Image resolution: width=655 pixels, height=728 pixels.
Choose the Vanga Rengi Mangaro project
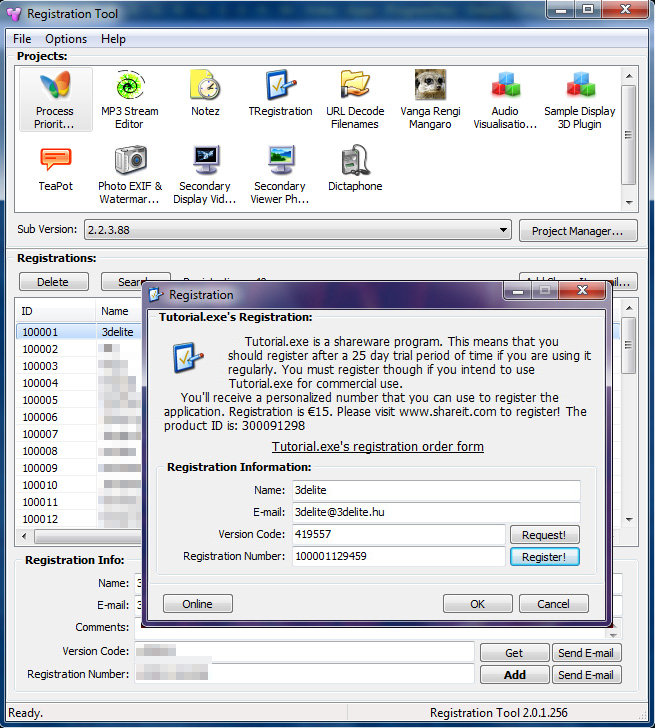click(x=430, y=100)
